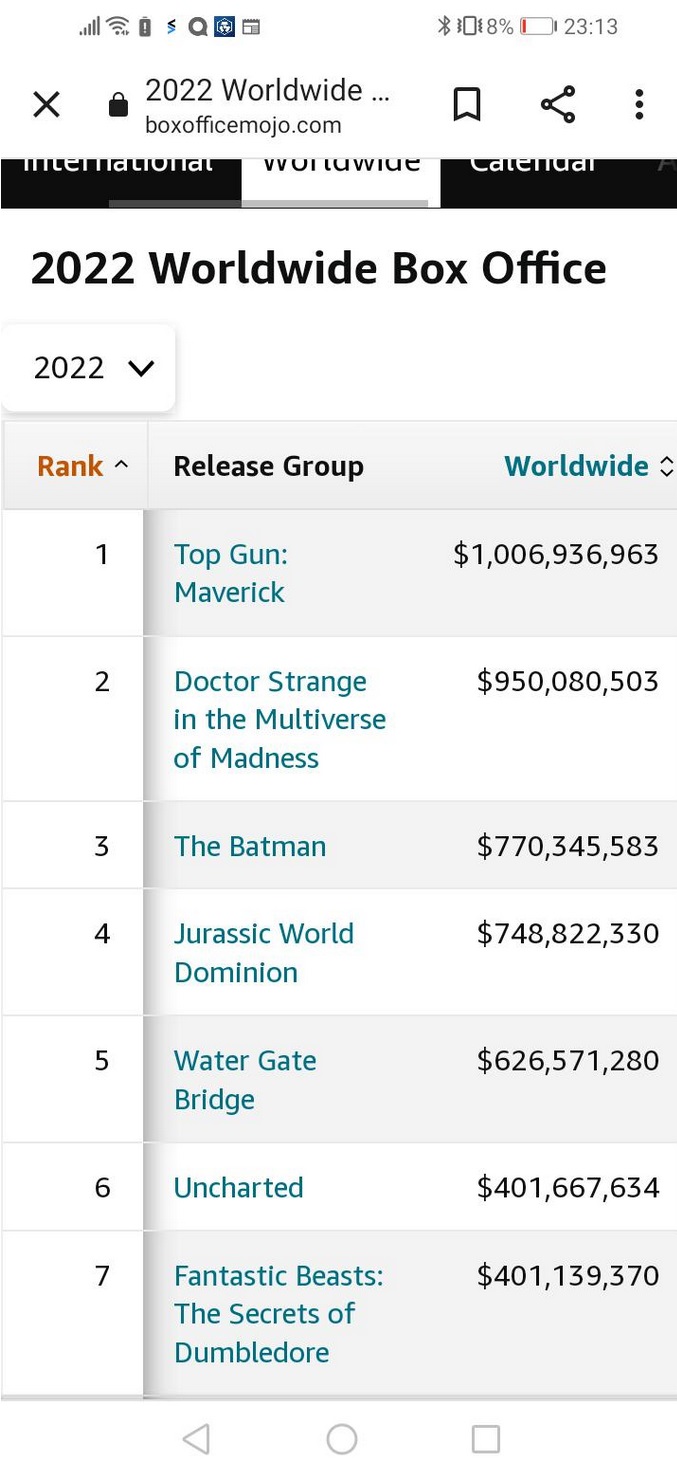Open the Uncharted movie link
This screenshot has height=1467, width=677.
238,1187
